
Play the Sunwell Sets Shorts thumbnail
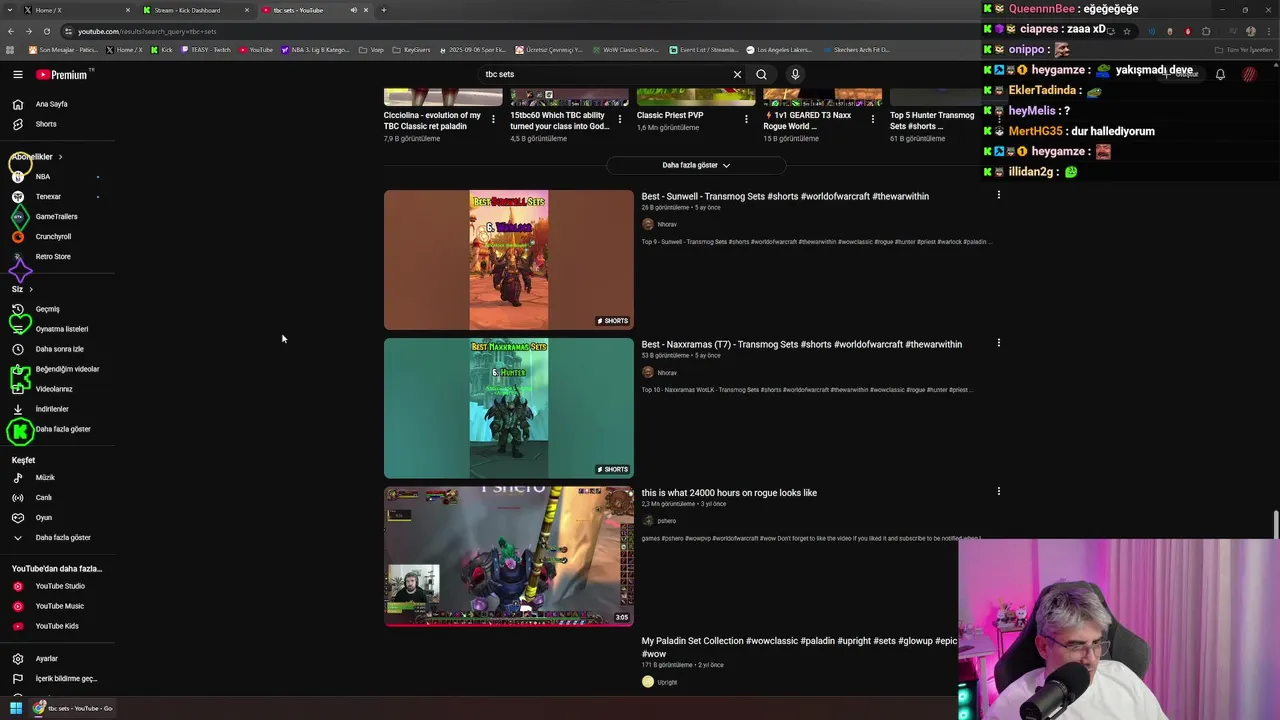(509, 260)
